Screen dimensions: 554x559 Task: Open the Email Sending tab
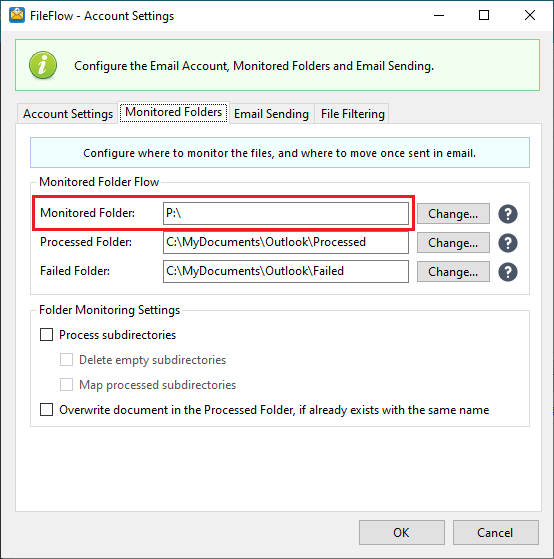click(271, 114)
